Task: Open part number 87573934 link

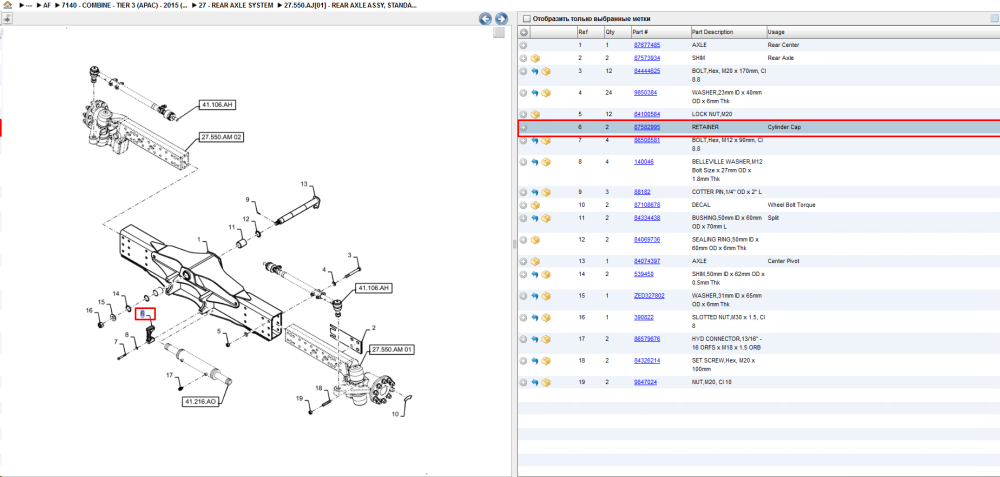Action: pyautogui.click(x=647, y=58)
